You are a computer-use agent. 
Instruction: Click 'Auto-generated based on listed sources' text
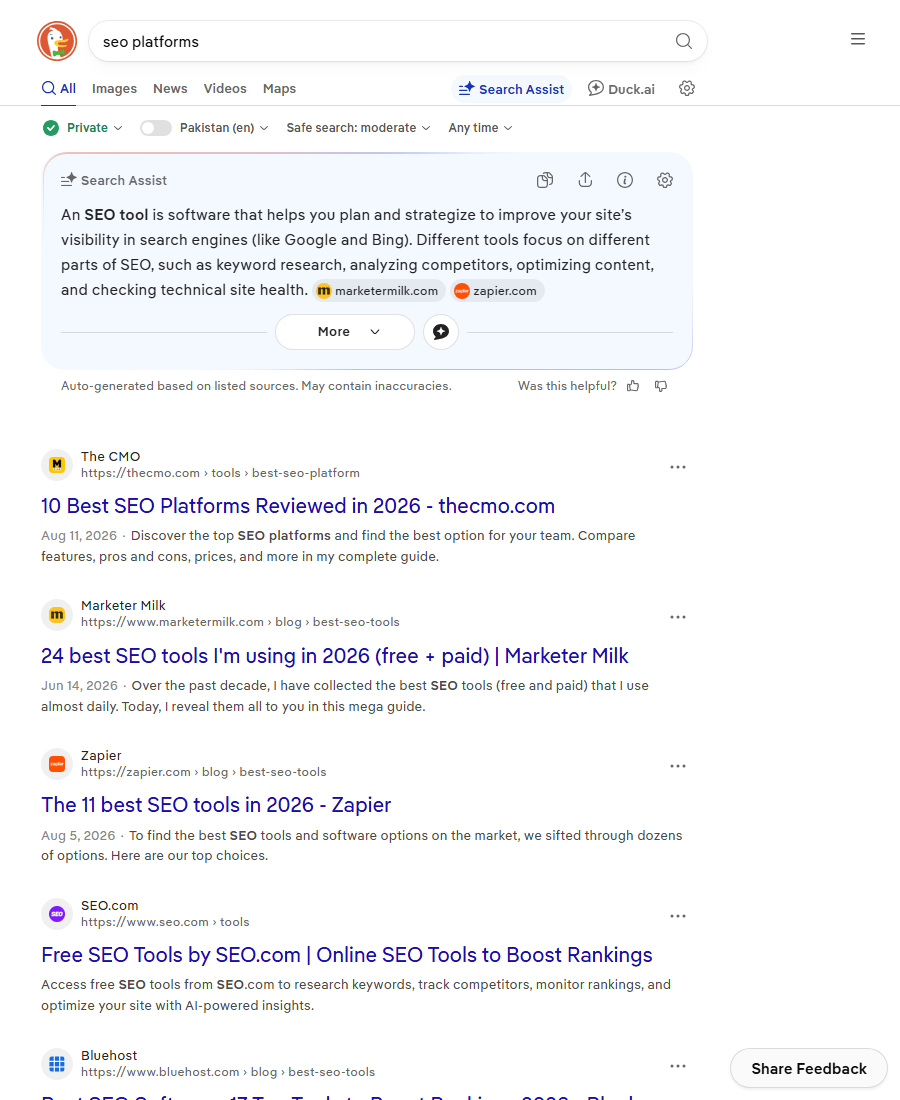(256, 386)
